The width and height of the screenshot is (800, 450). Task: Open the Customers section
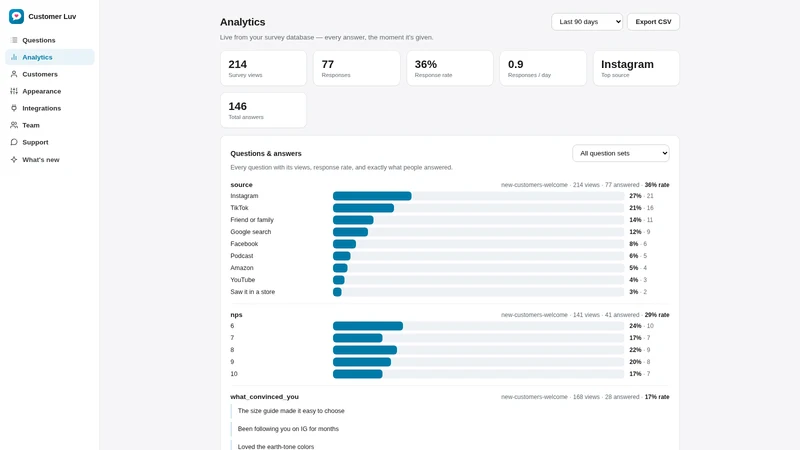coord(49,74)
